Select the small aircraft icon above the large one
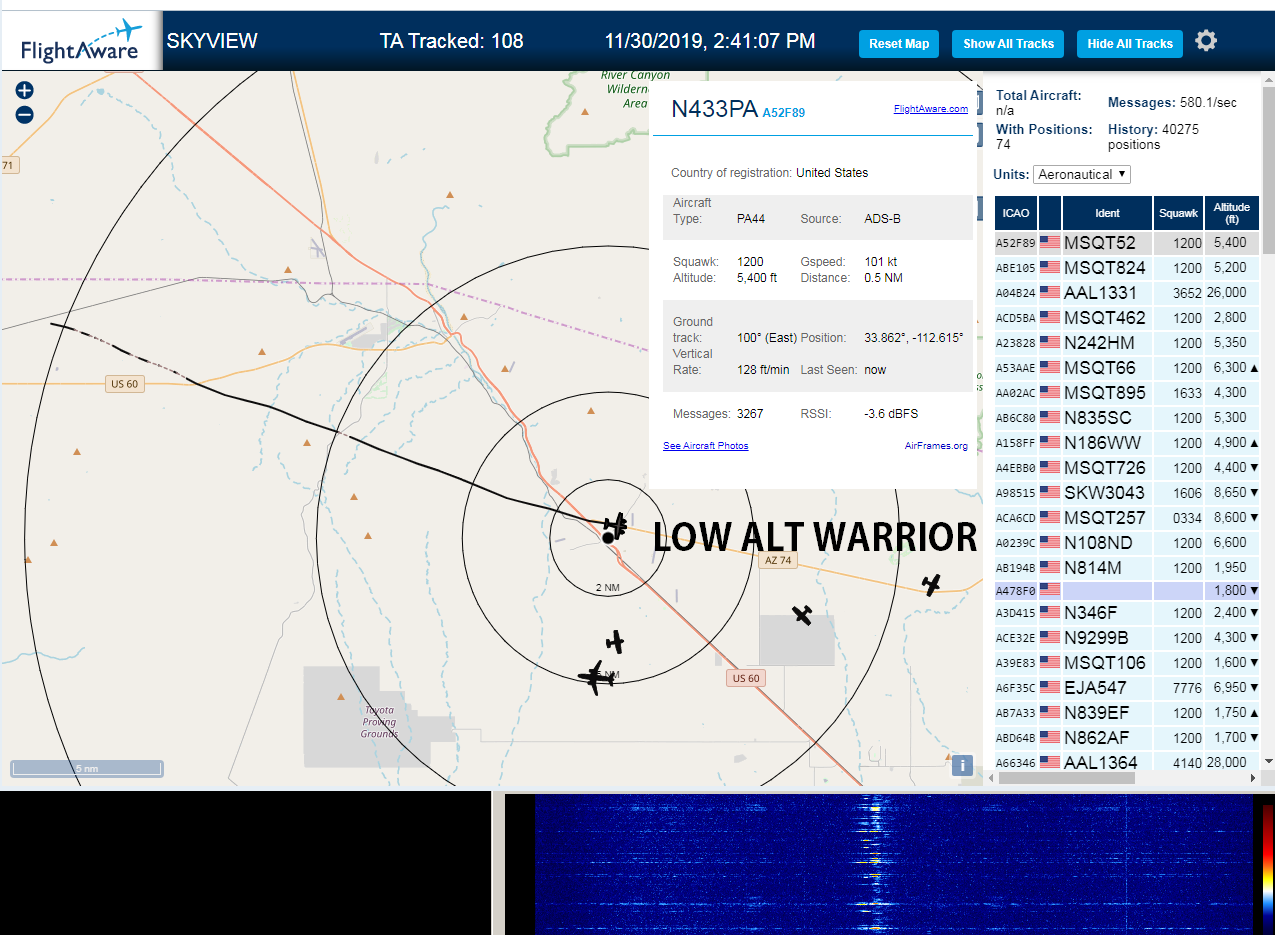The width and height of the screenshot is (1275, 935). [615, 641]
